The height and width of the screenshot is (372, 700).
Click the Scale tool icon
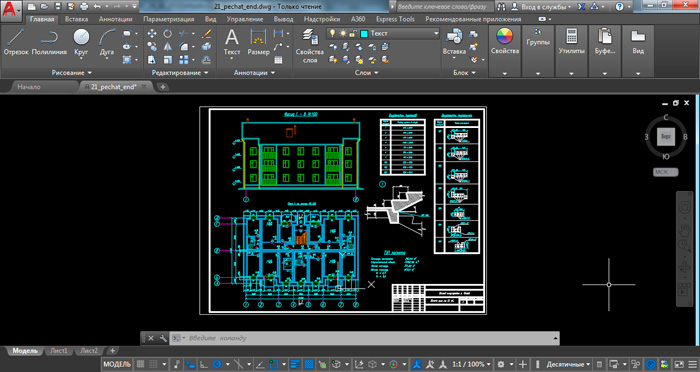[167, 59]
